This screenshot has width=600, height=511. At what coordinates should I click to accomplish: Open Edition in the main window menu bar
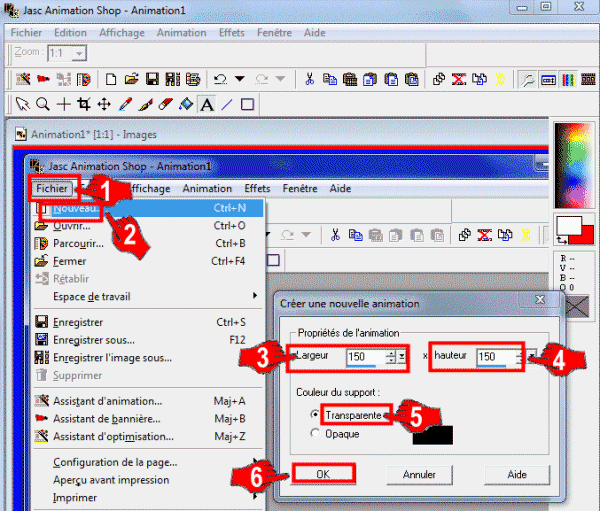[70, 33]
